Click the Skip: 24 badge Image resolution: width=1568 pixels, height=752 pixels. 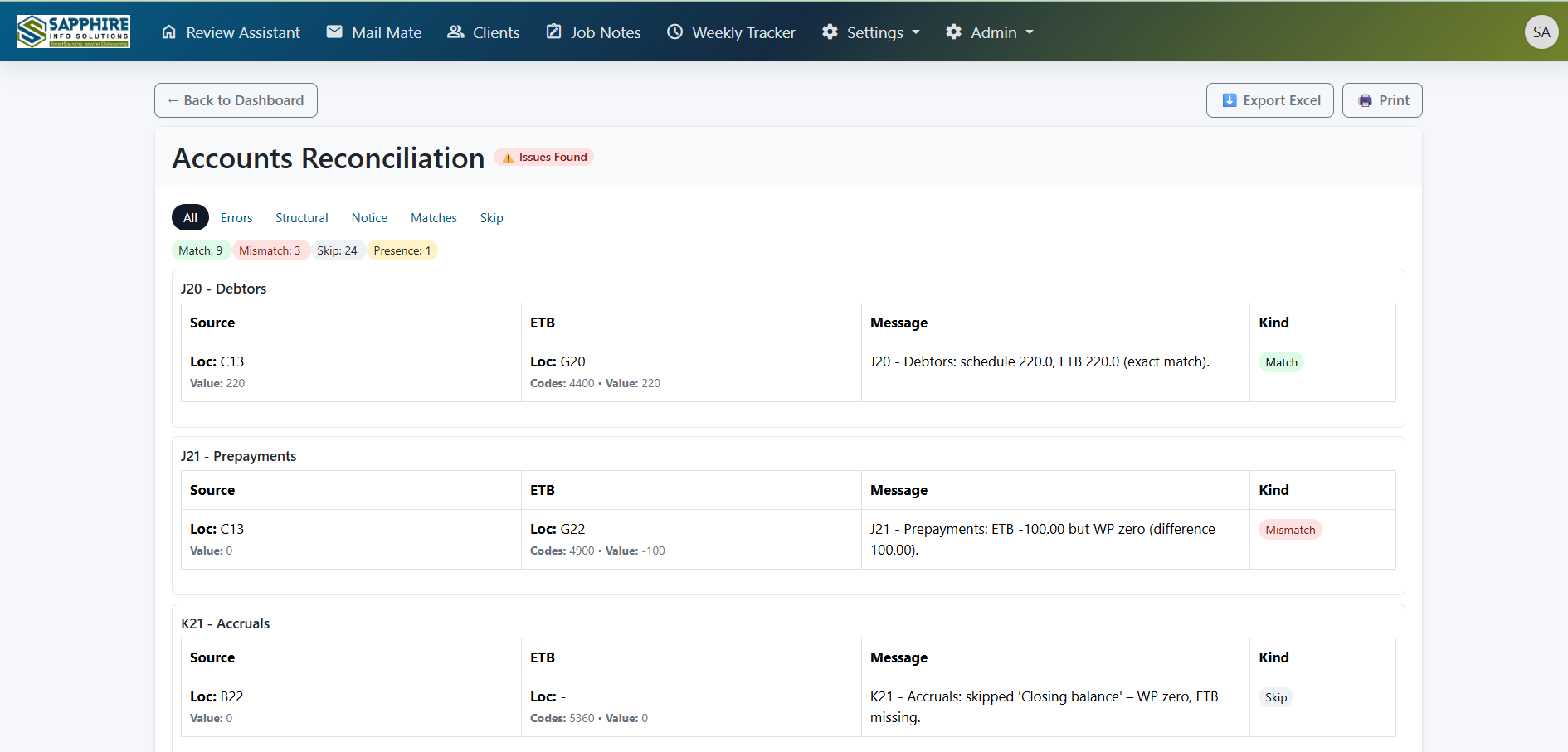337,250
